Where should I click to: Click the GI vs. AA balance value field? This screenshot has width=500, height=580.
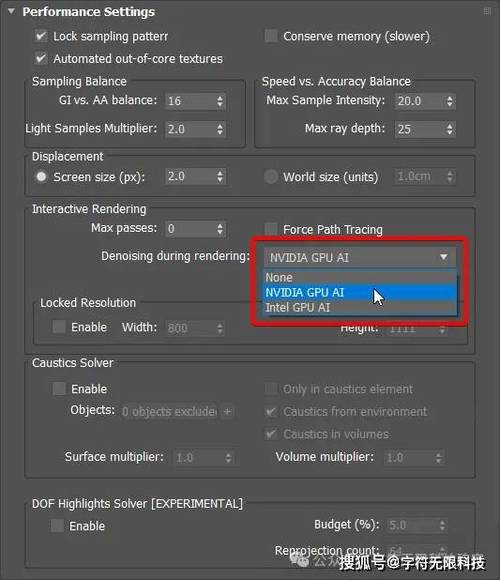189,101
